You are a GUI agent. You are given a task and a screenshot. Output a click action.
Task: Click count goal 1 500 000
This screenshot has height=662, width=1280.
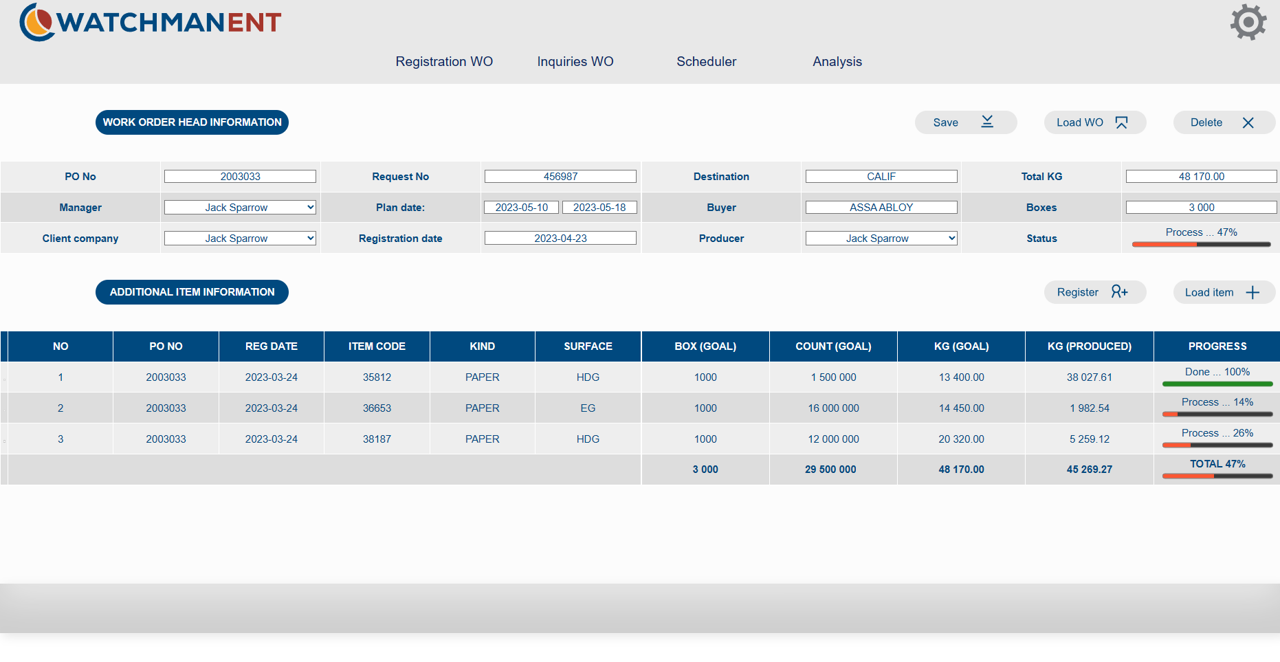point(833,377)
